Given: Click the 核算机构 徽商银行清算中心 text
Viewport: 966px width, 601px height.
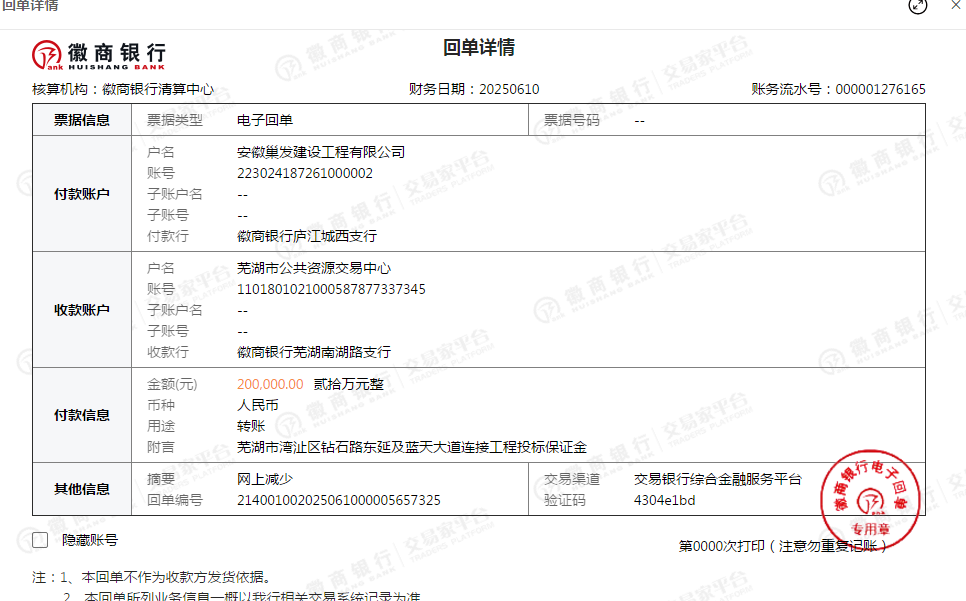Looking at the screenshot, I should [123, 89].
